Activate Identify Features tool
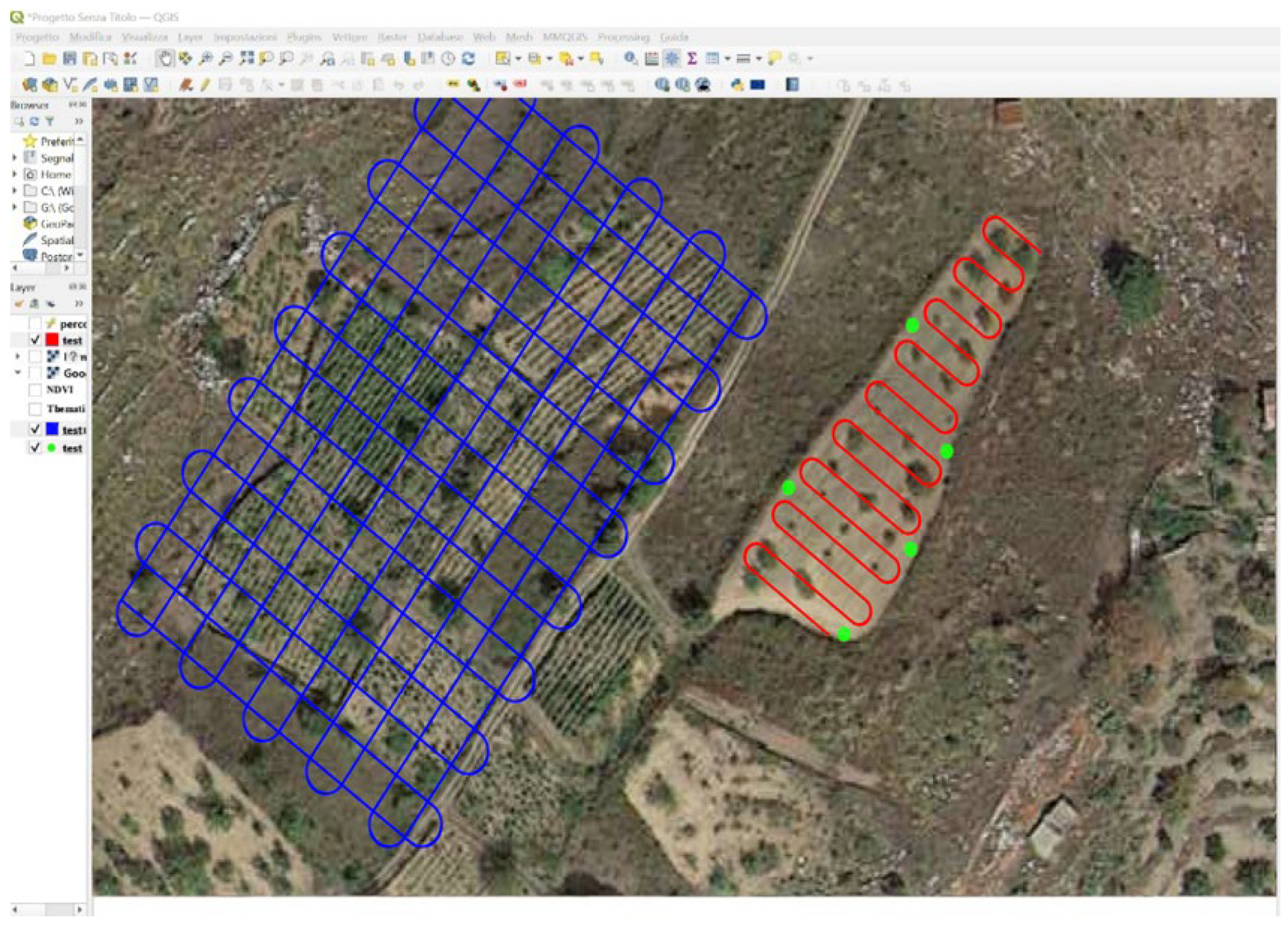 pyautogui.click(x=630, y=59)
